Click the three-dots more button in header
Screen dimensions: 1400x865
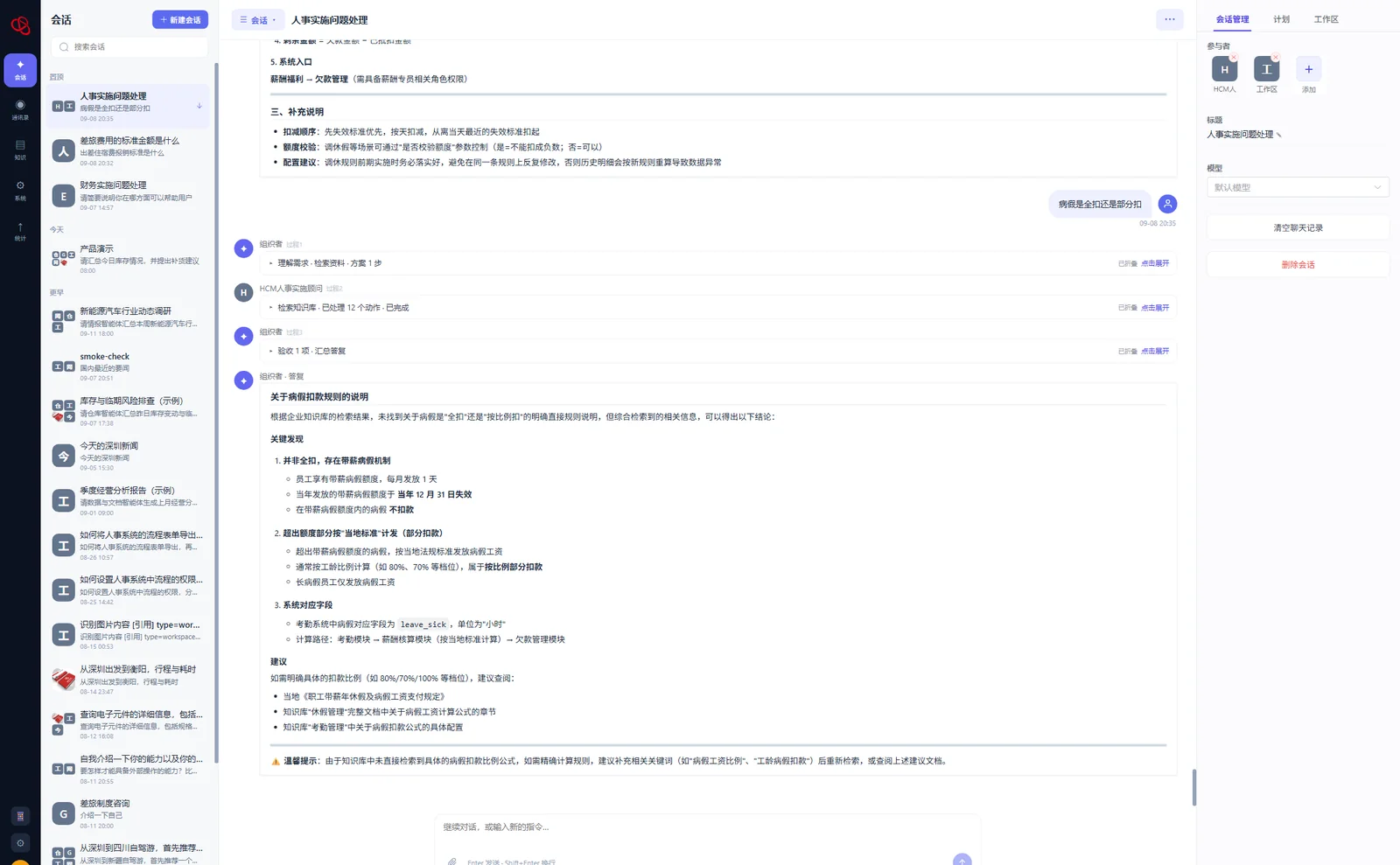coord(1170,19)
